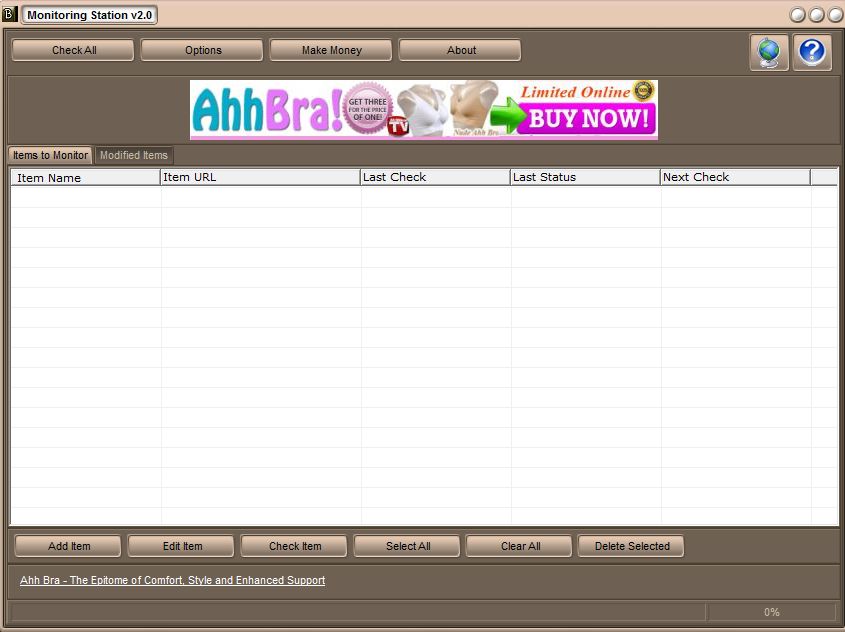845x632 pixels.
Task: Click the middle title bar window button
Action: tap(816, 15)
